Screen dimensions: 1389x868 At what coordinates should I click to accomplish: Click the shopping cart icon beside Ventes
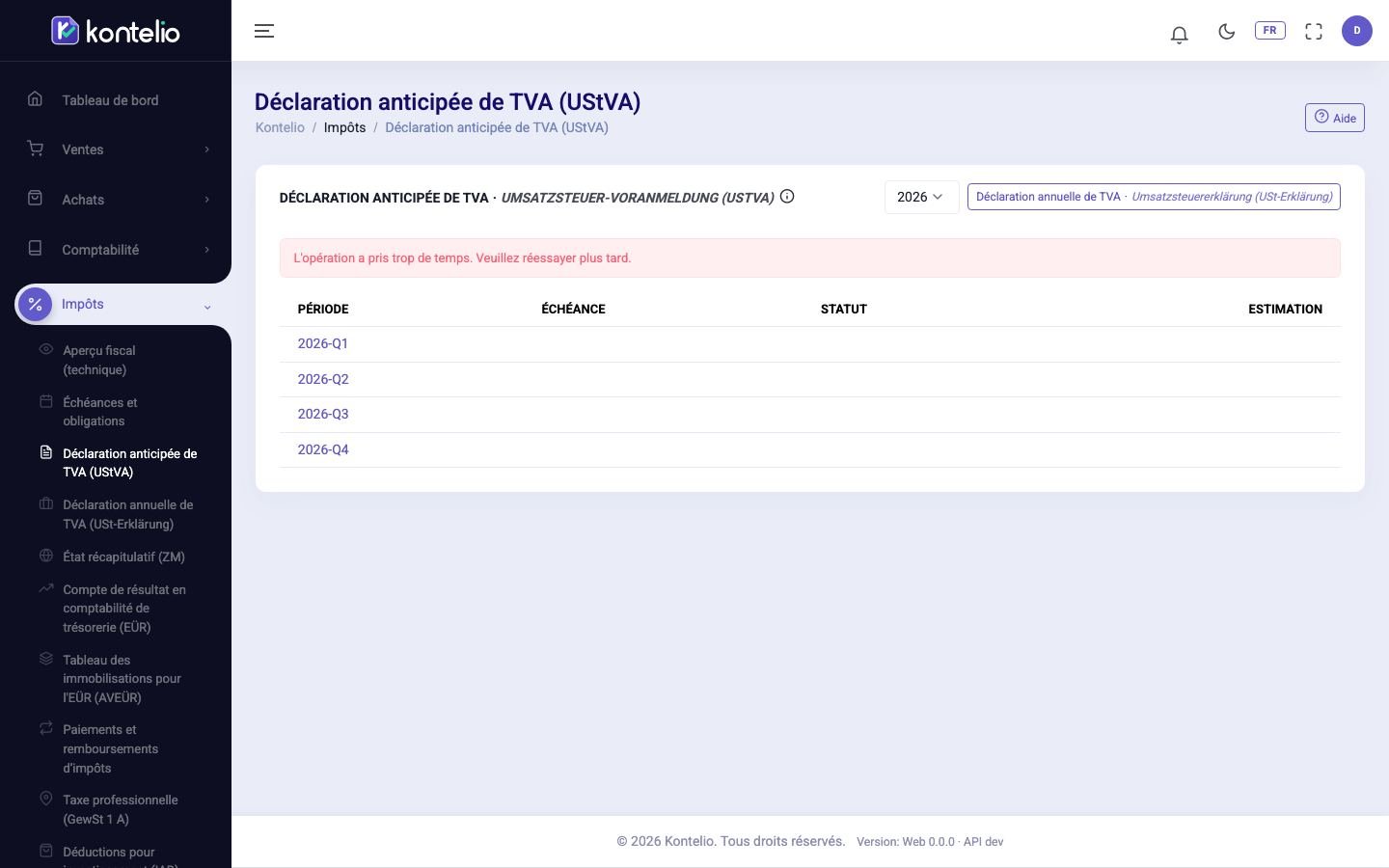point(36,149)
